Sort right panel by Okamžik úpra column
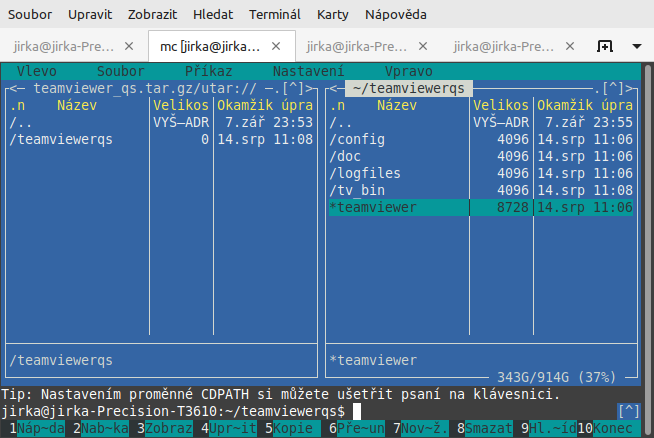Screen dimensions: 654x438 [585, 105]
